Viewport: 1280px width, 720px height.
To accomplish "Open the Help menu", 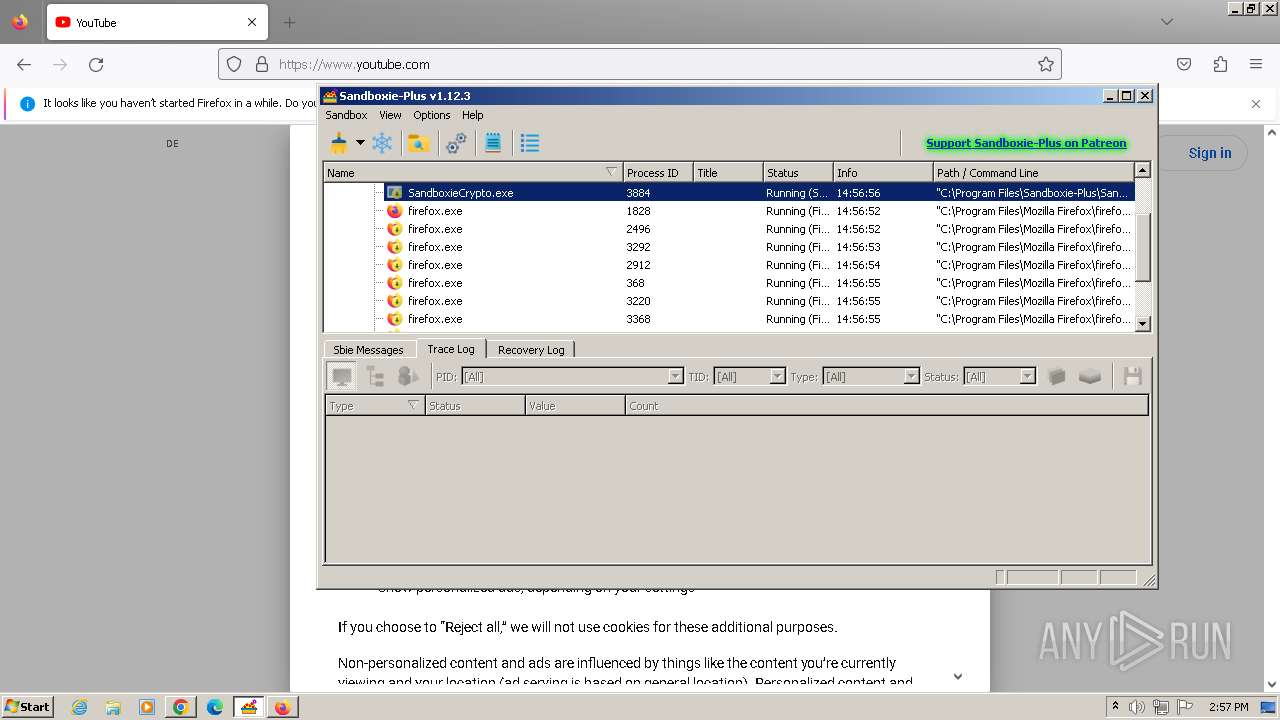I will coord(473,115).
